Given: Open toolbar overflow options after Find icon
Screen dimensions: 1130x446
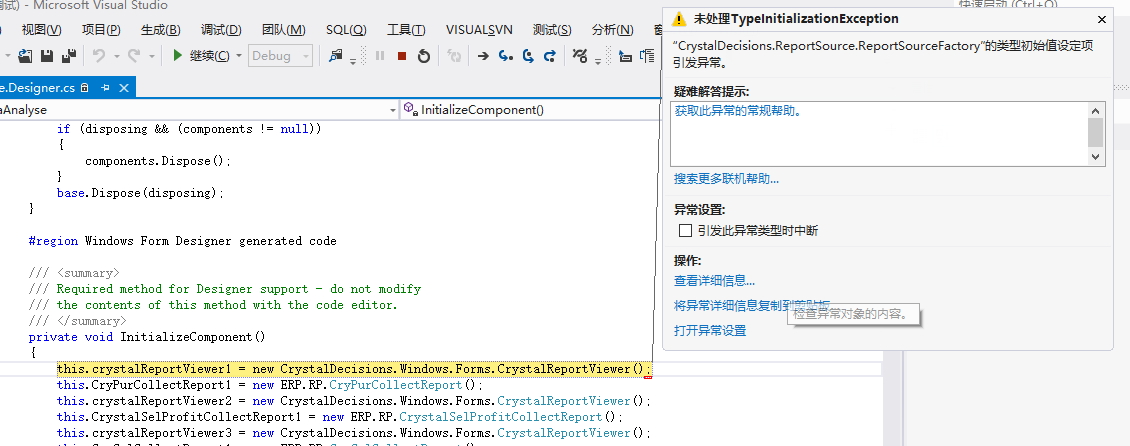Looking at the screenshot, I should [x=353, y=61].
